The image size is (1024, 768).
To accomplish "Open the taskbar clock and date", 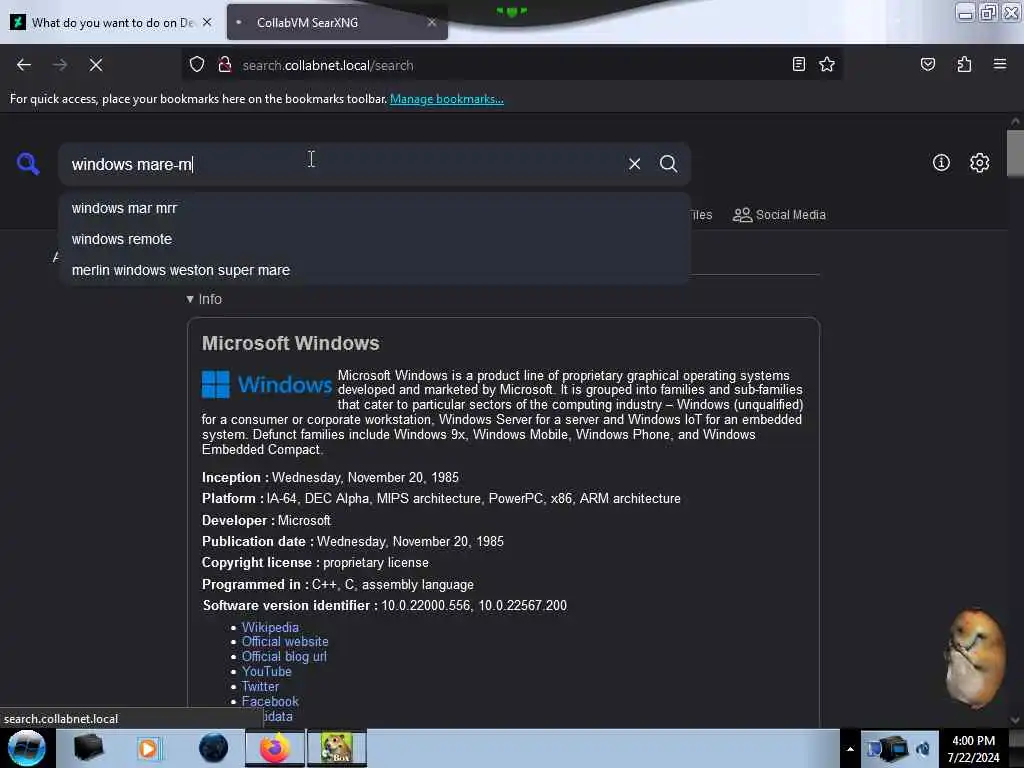I will tap(973, 748).
